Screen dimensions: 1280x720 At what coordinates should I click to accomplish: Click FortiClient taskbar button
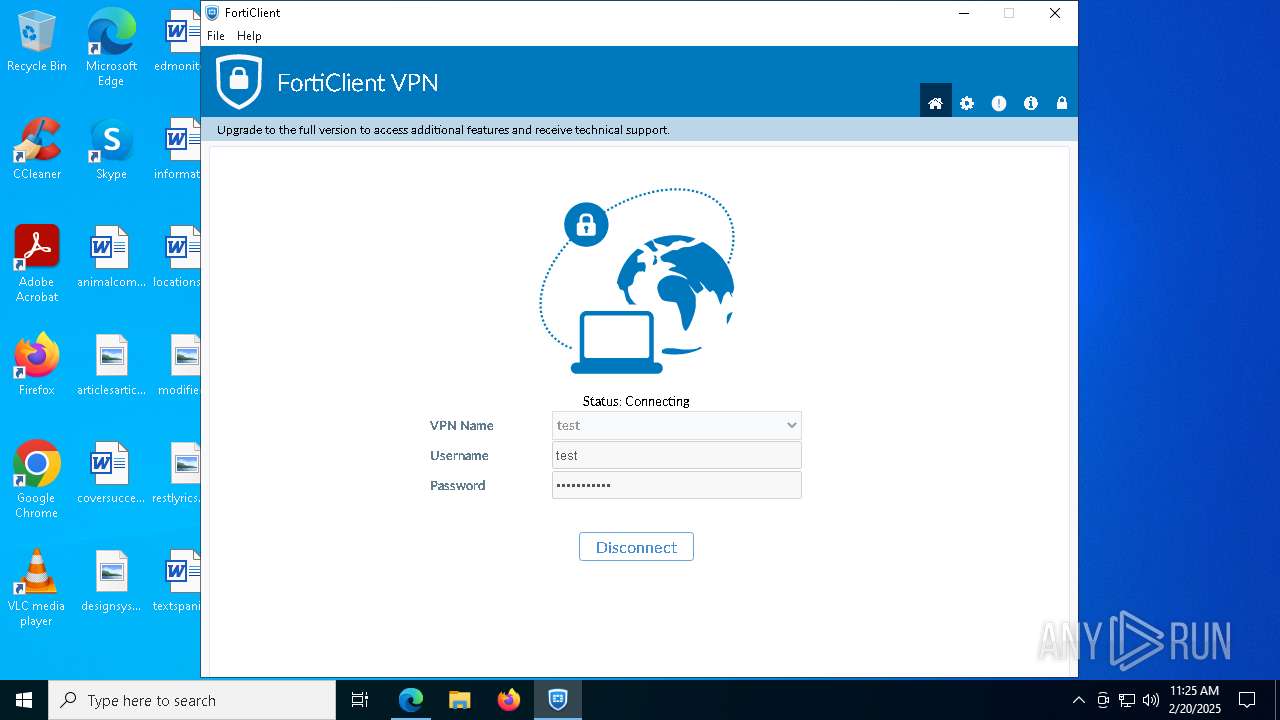[558, 700]
